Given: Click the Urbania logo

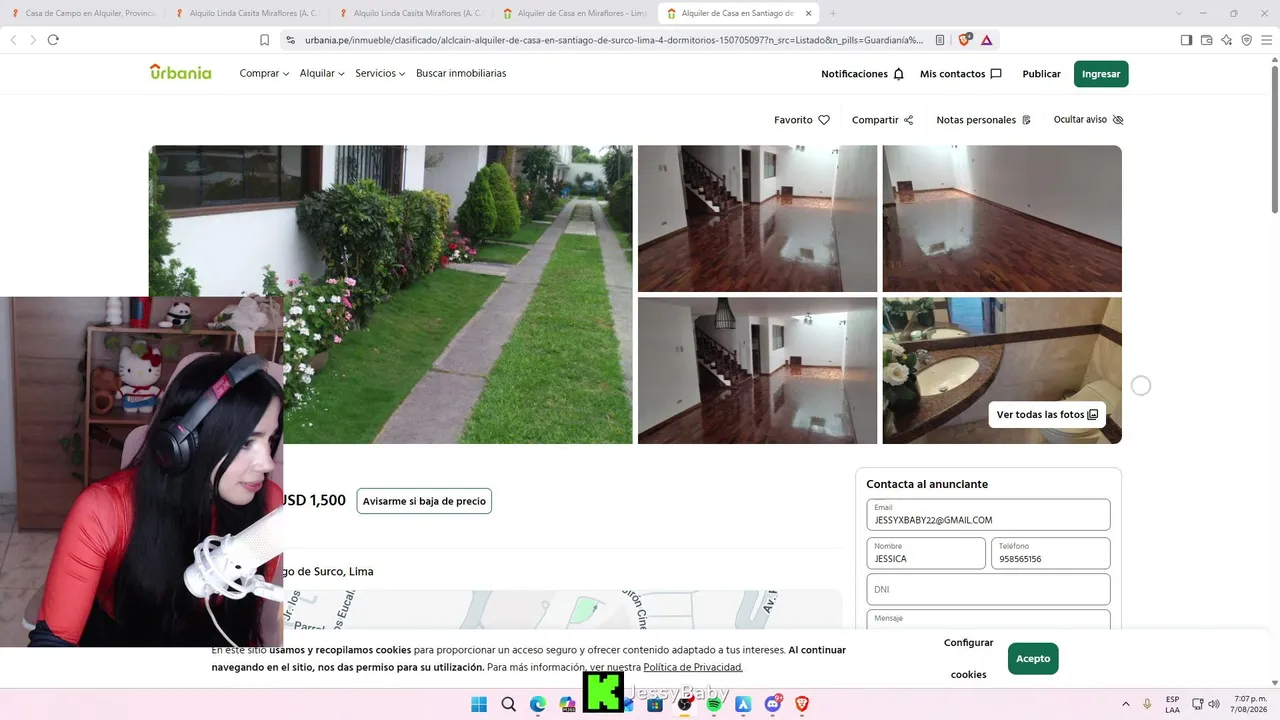Looking at the screenshot, I should tap(180, 72).
